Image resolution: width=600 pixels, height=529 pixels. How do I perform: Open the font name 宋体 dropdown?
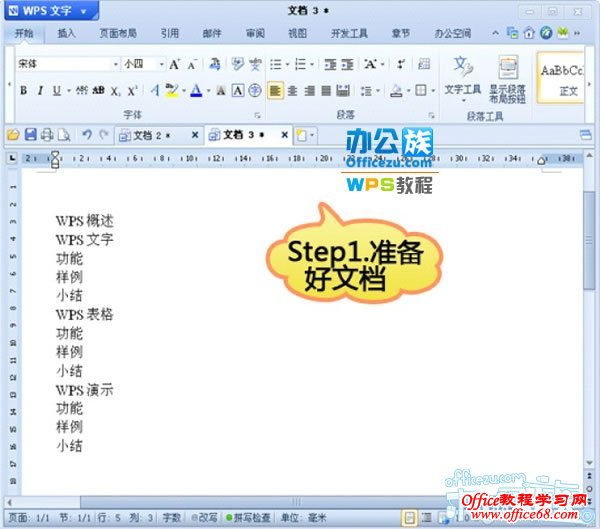[116, 64]
